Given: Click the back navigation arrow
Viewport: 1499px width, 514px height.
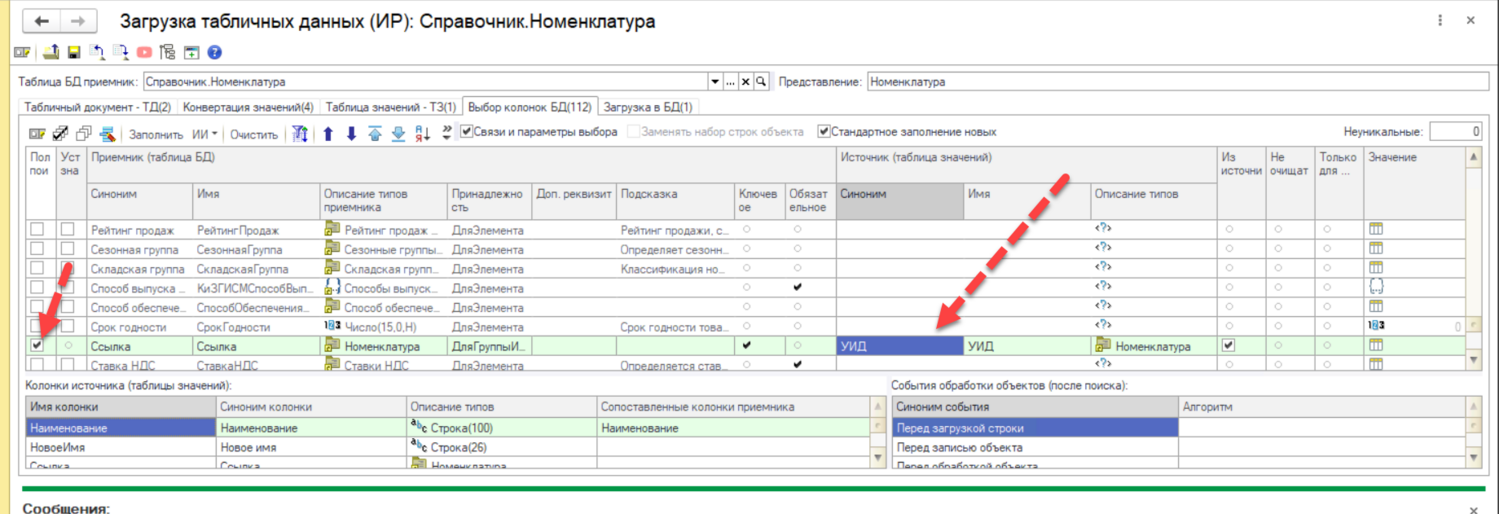Looking at the screenshot, I should (43, 22).
